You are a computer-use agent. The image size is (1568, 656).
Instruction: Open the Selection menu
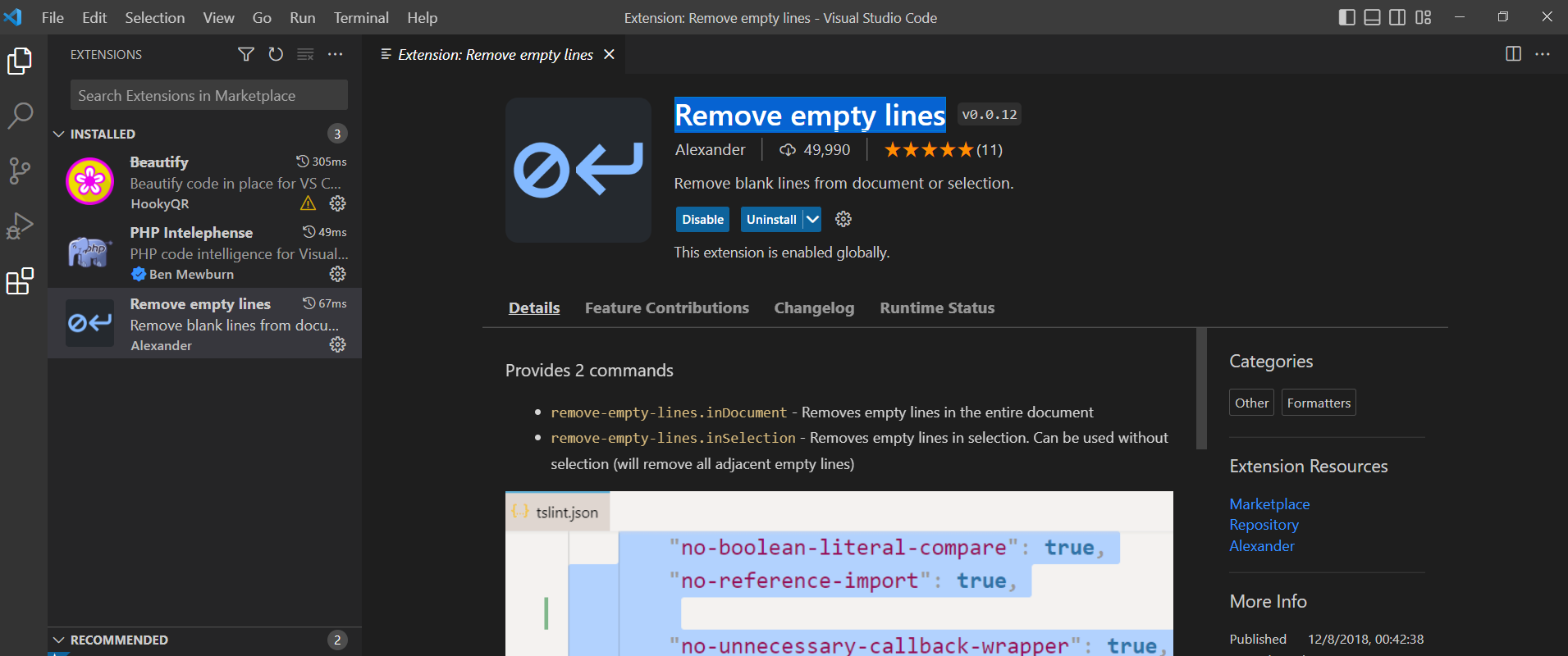(x=154, y=17)
